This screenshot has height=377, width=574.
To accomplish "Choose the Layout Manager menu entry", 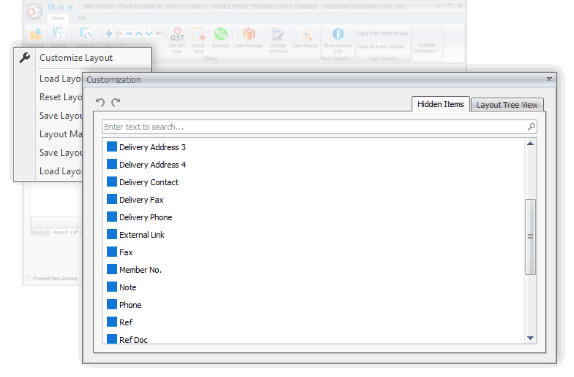I will pos(61,134).
